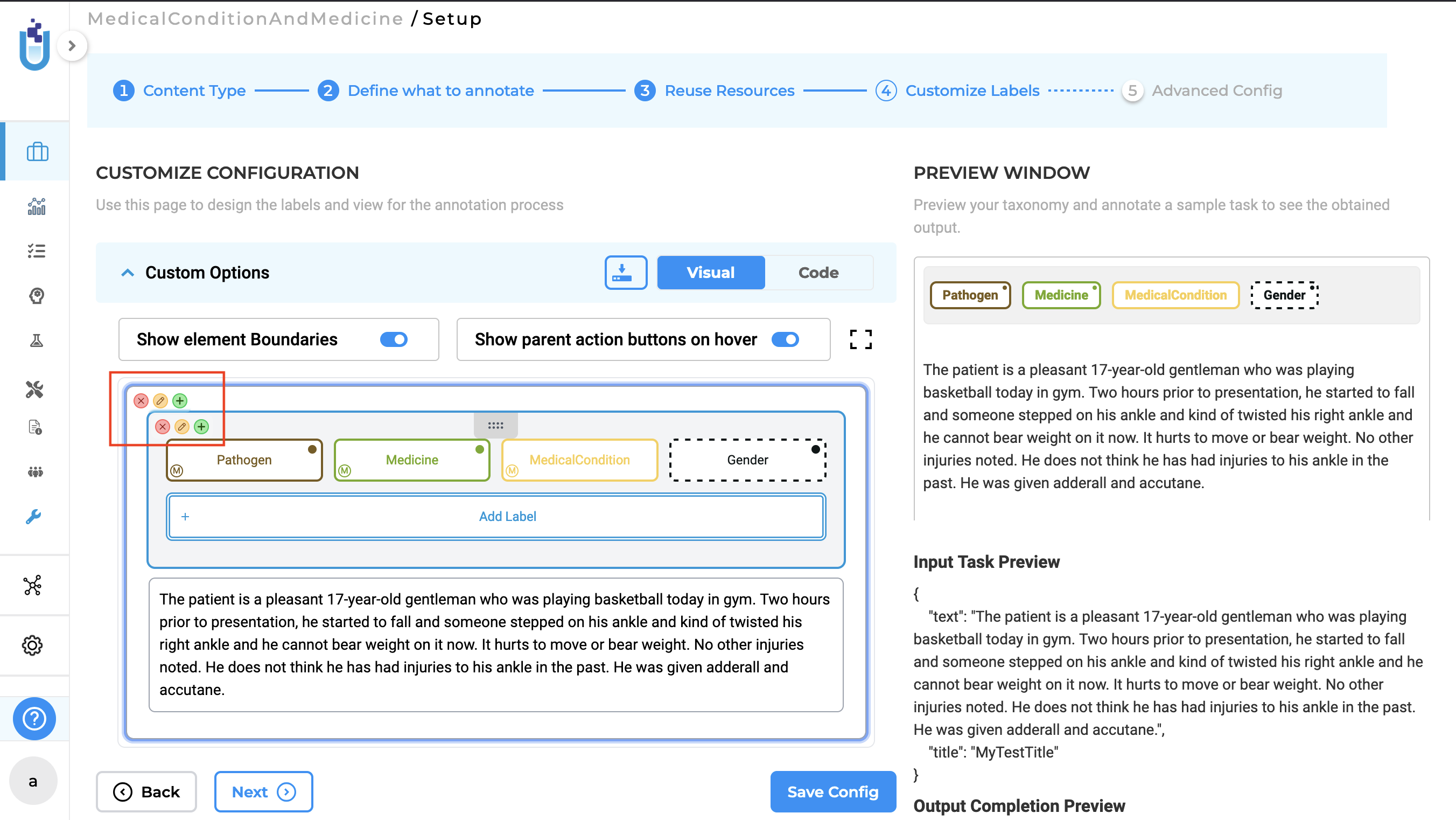The width and height of the screenshot is (1456, 820).
Task: Open the lab flask icon in sidebar
Action: pos(37,340)
